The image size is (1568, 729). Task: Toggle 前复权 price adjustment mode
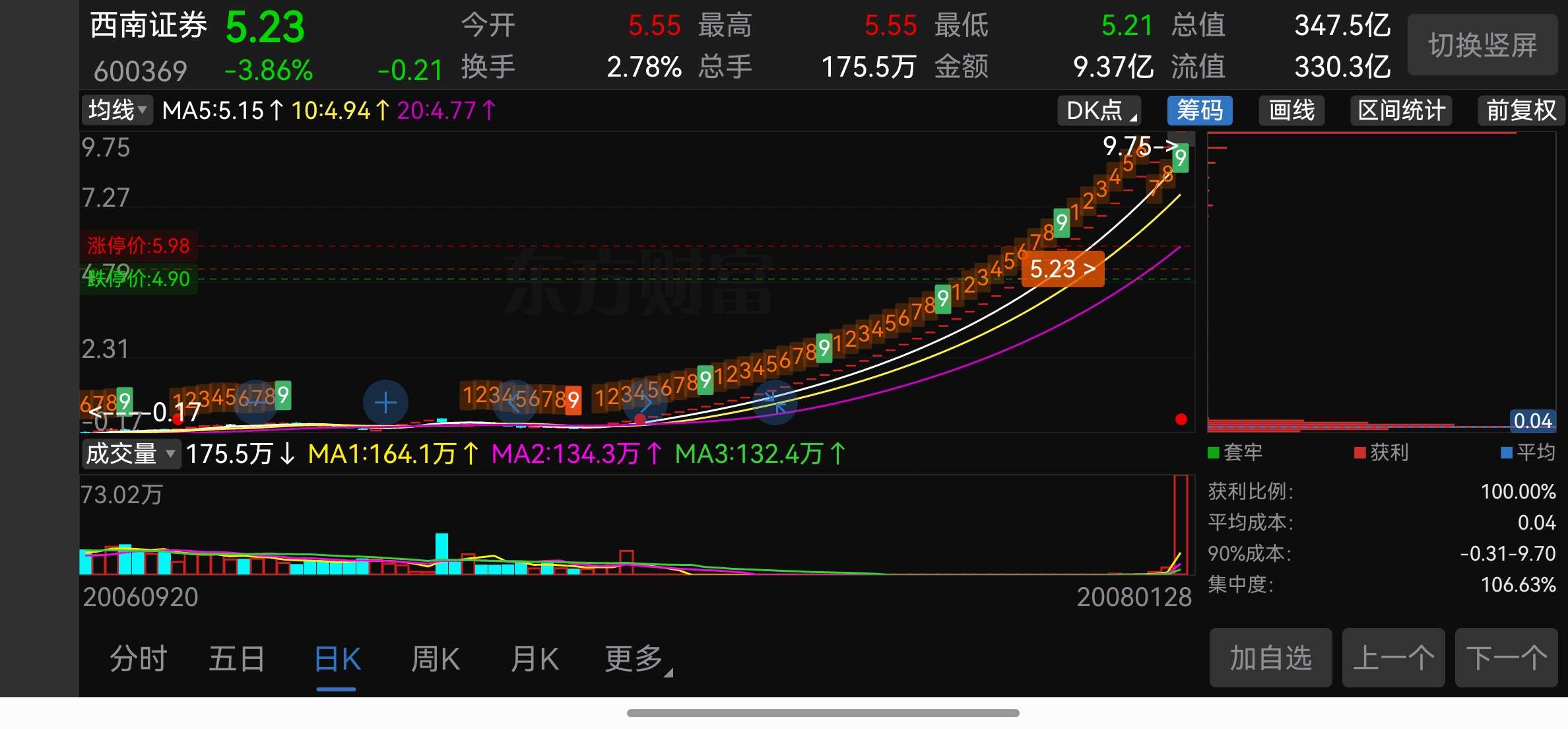pyautogui.click(x=1519, y=110)
